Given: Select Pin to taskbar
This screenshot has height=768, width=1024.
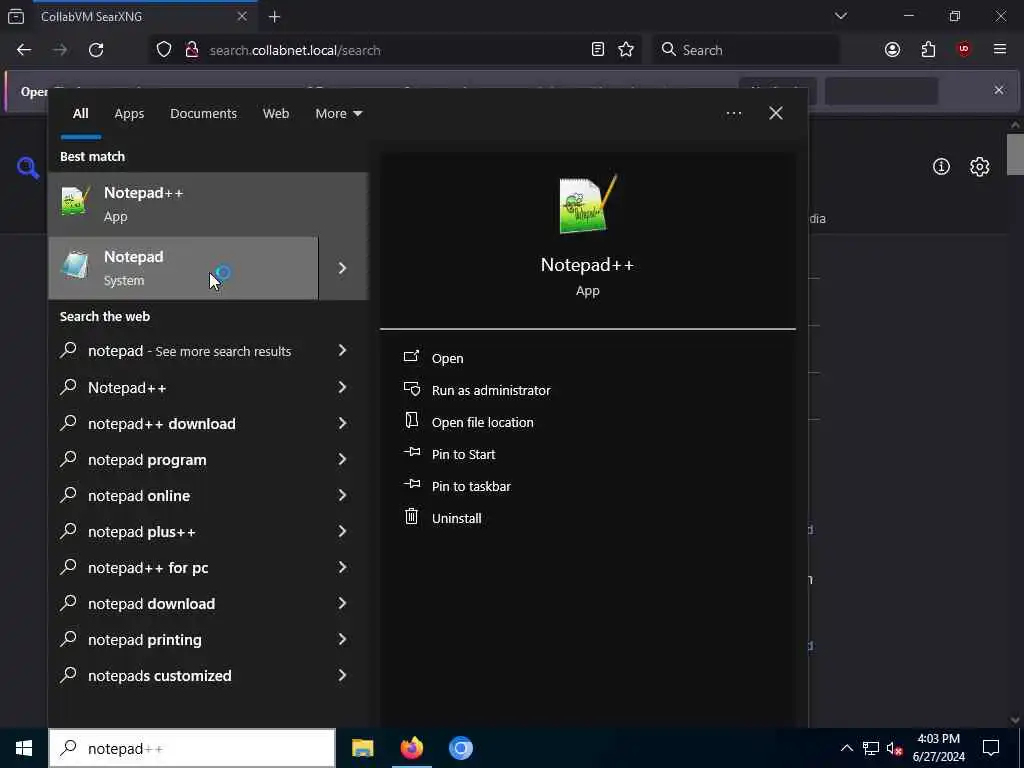Looking at the screenshot, I should tap(471, 486).
